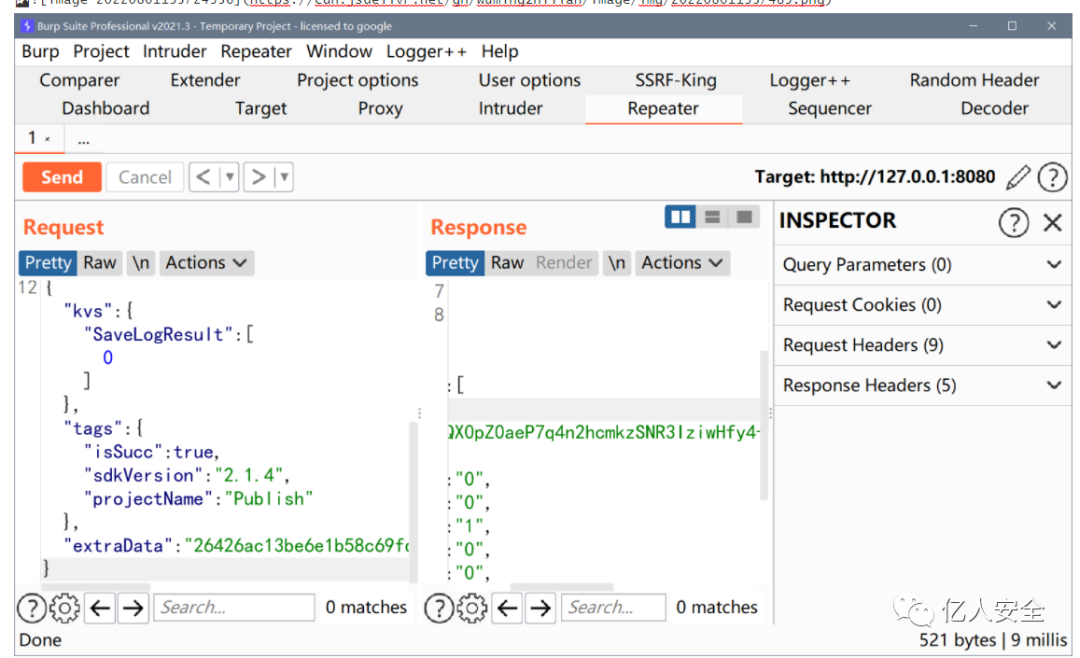
Task: Open the Repeater menu
Action: click(256, 52)
